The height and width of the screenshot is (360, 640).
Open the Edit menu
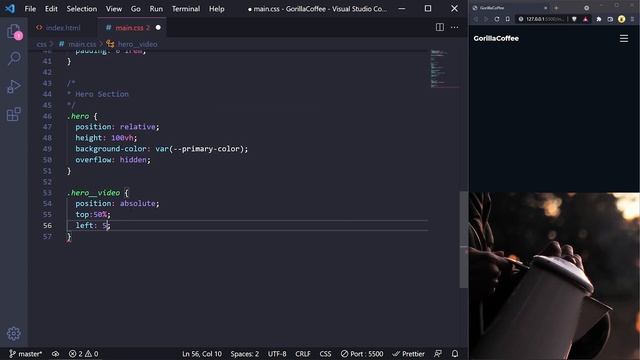tap(51, 9)
